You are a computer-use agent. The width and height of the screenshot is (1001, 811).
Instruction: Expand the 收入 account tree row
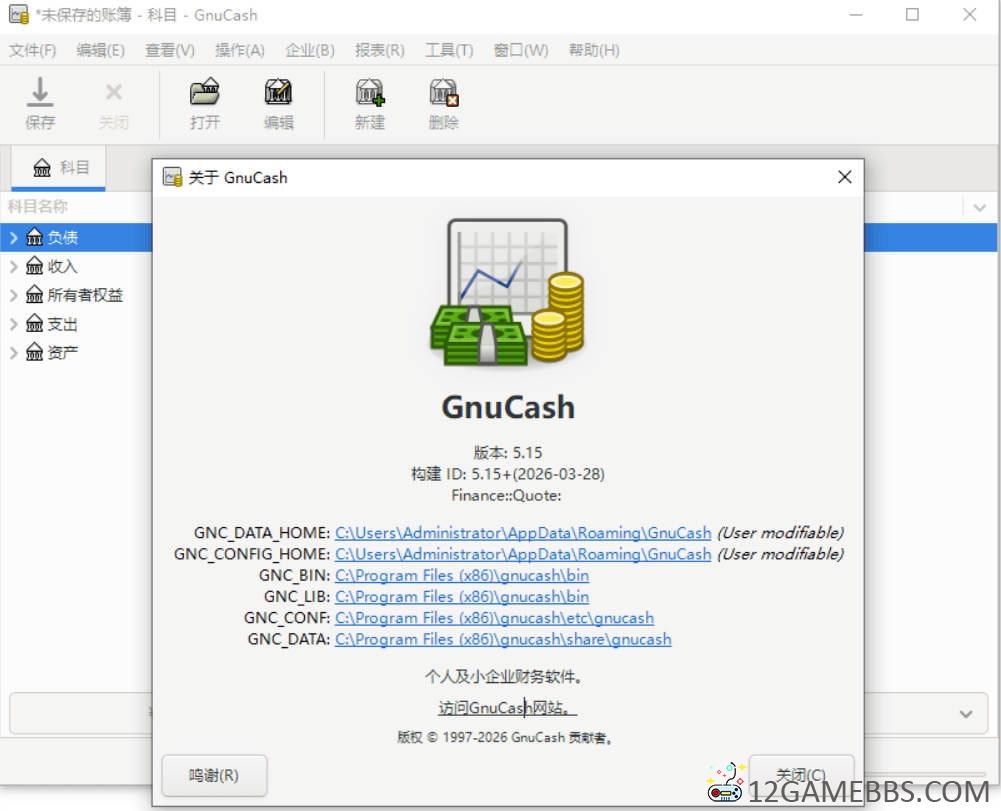(x=13, y=266)
